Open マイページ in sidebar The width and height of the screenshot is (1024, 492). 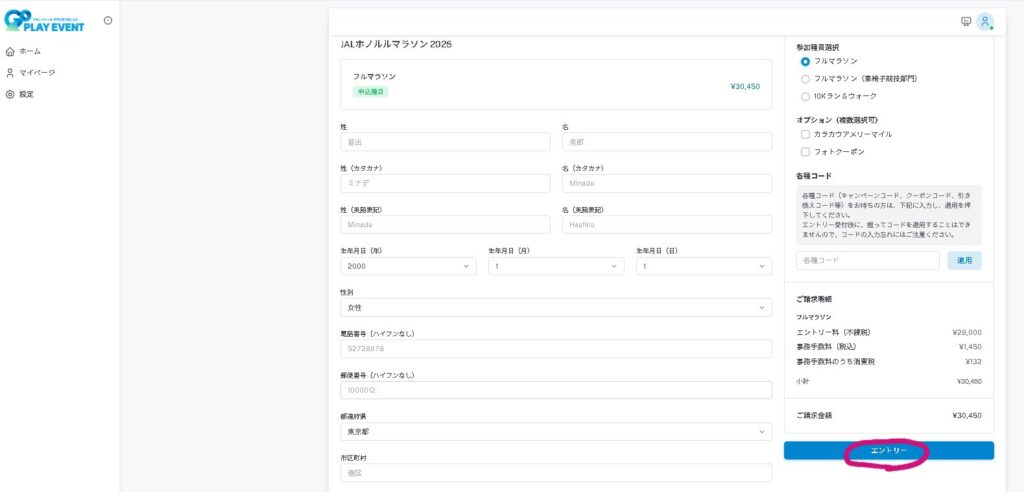[37, 73]
